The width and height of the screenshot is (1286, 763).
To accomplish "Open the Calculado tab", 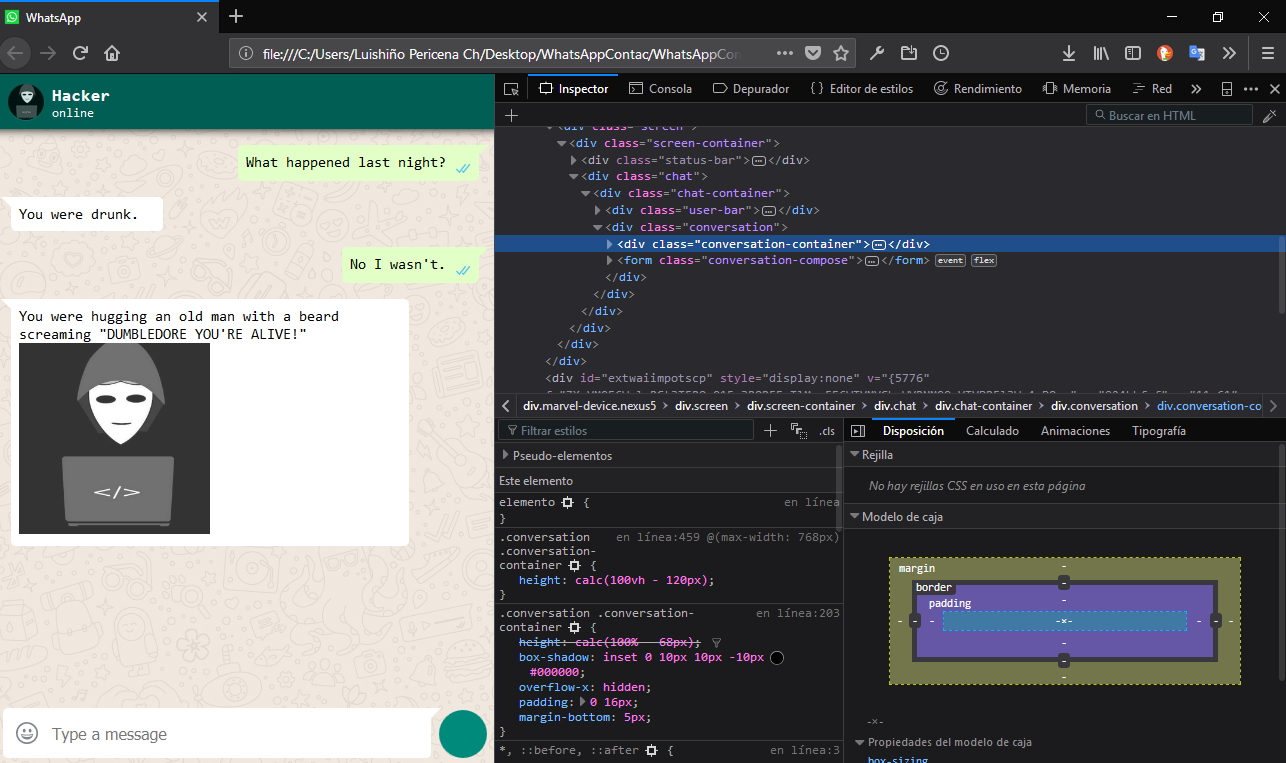I will [x=992, y=431].
